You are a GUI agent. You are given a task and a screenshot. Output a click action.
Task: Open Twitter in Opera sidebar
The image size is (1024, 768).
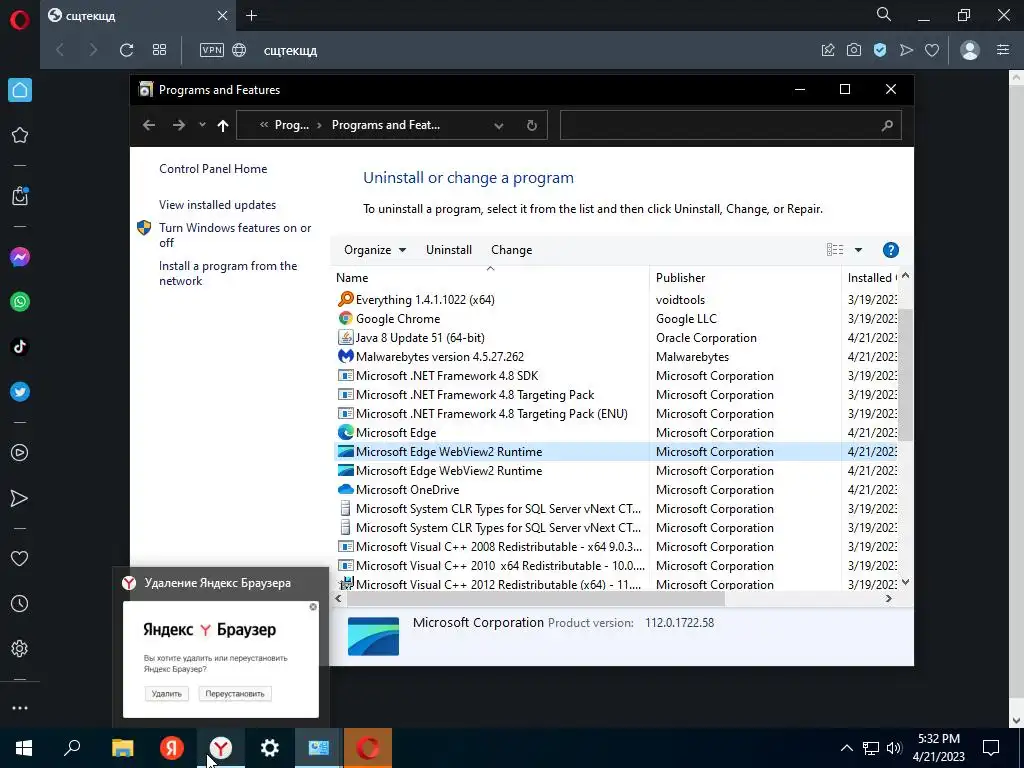pyautogui.click(x=20, y=392)
